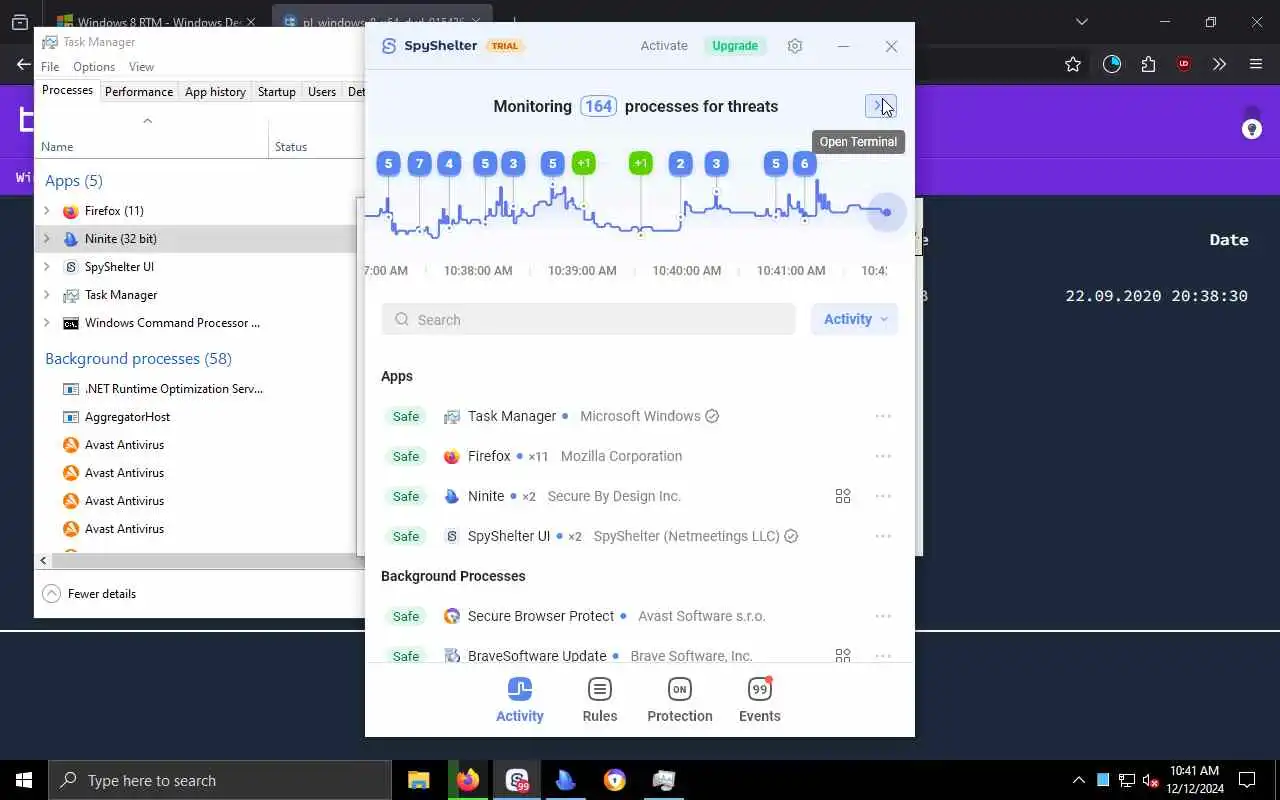Open Options menu in Task Manager

pyautogui.click(x=94, y=67)
